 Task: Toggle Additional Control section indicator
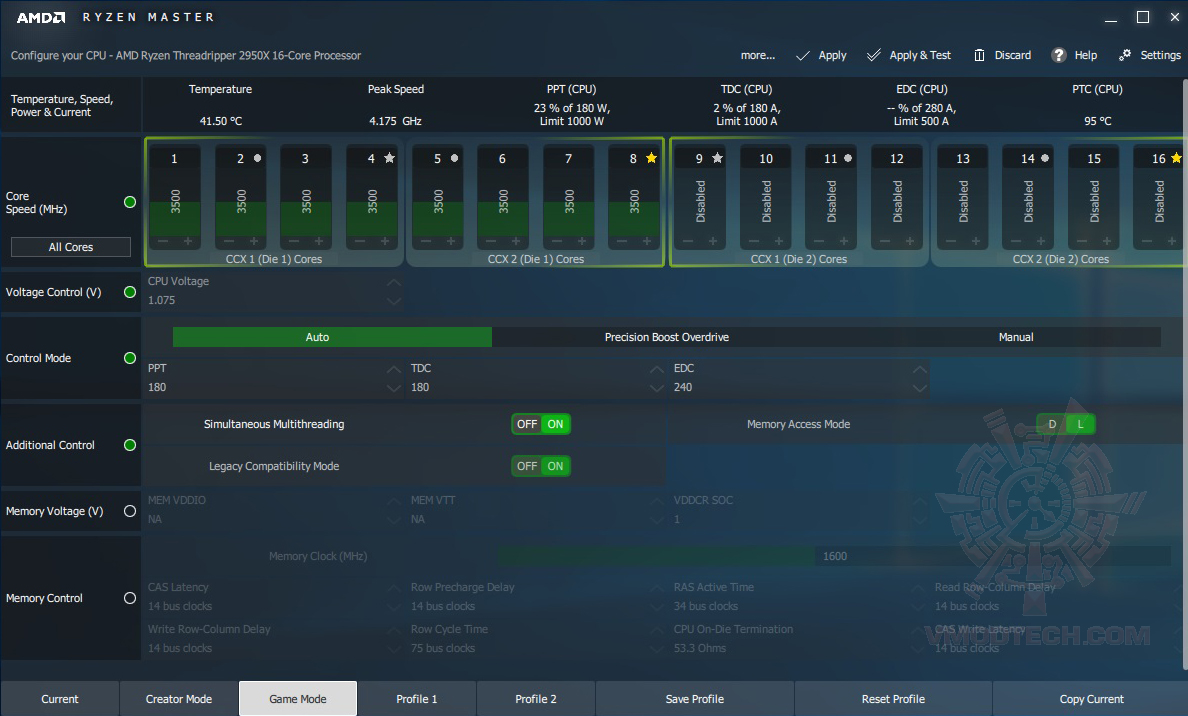130,445
